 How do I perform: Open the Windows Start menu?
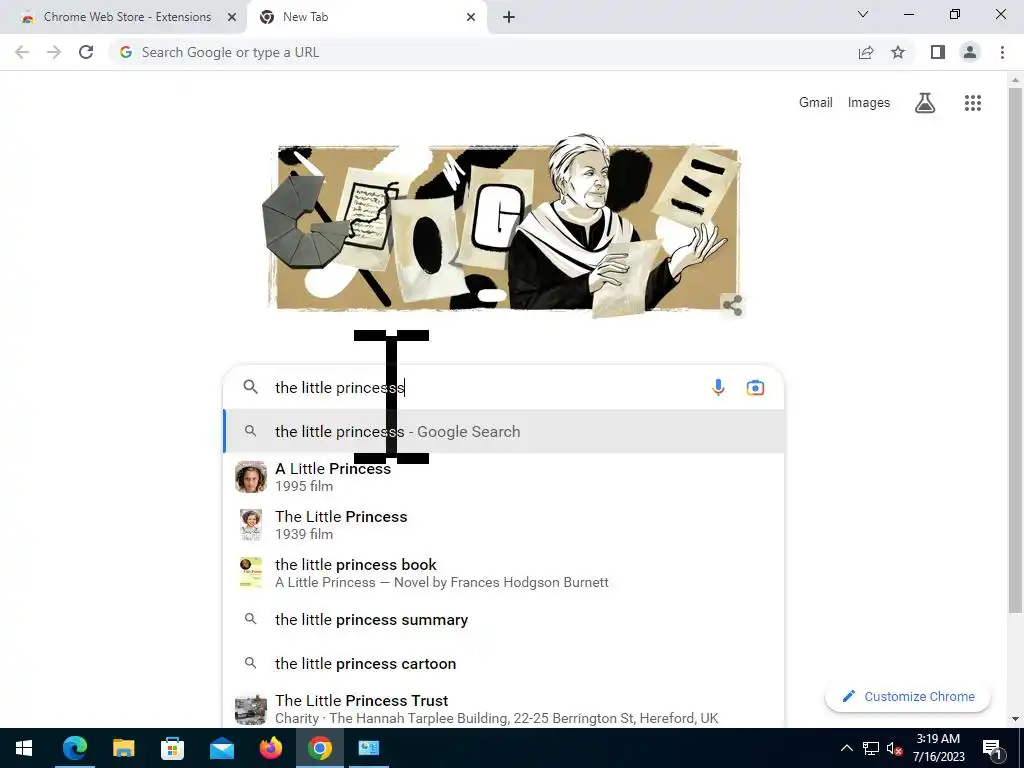click(24, 748)
